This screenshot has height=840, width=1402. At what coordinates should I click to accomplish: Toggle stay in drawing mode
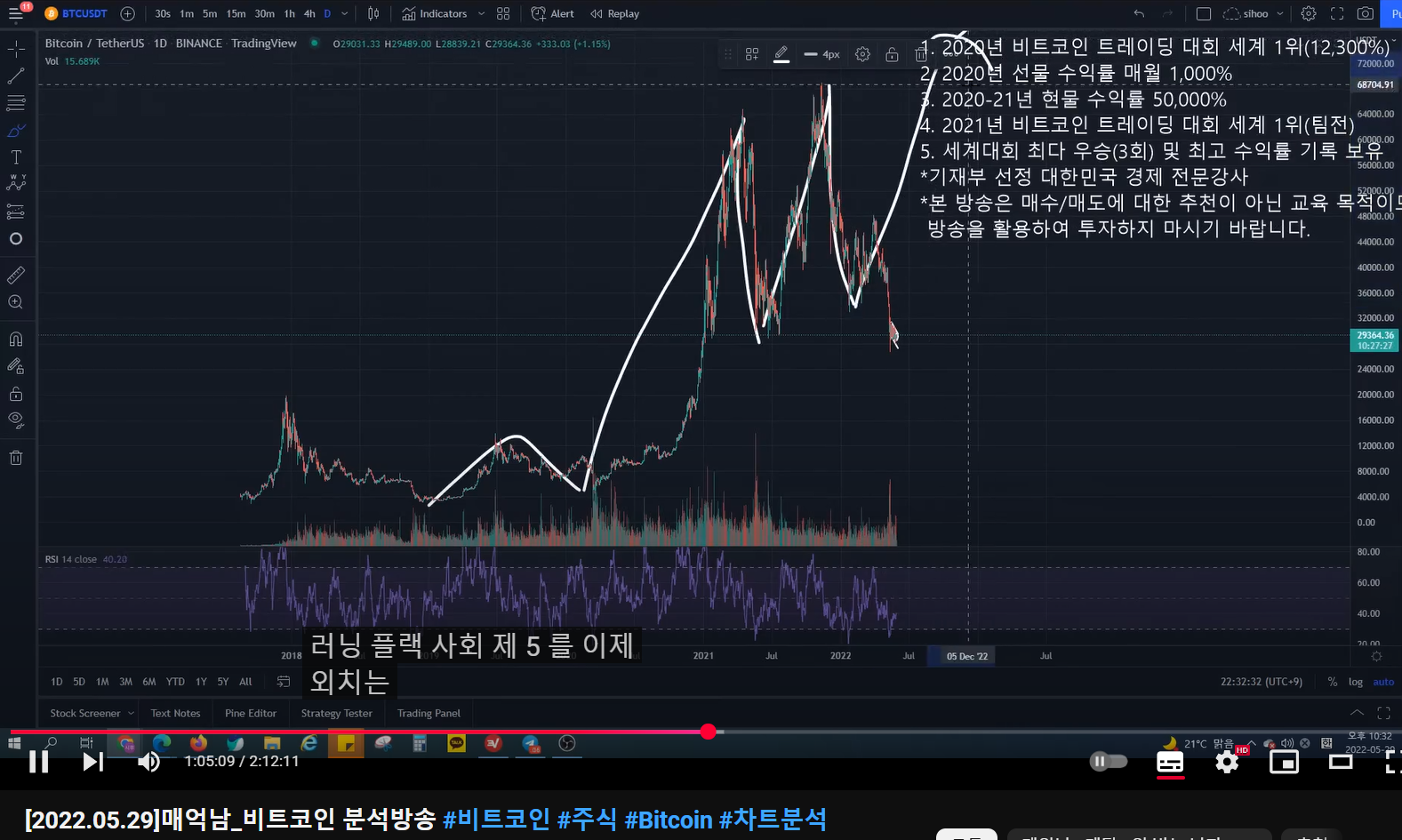pos(16,365)
